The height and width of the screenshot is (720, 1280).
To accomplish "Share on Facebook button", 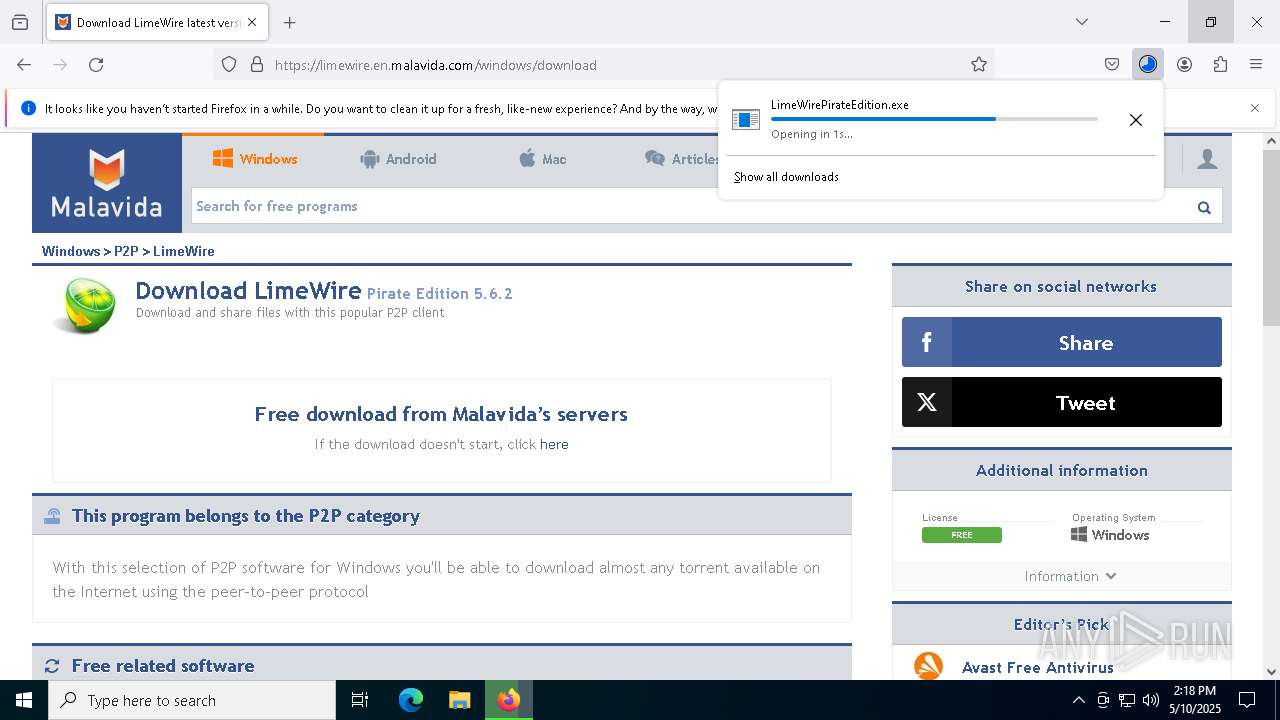I will pos(1062,342).
